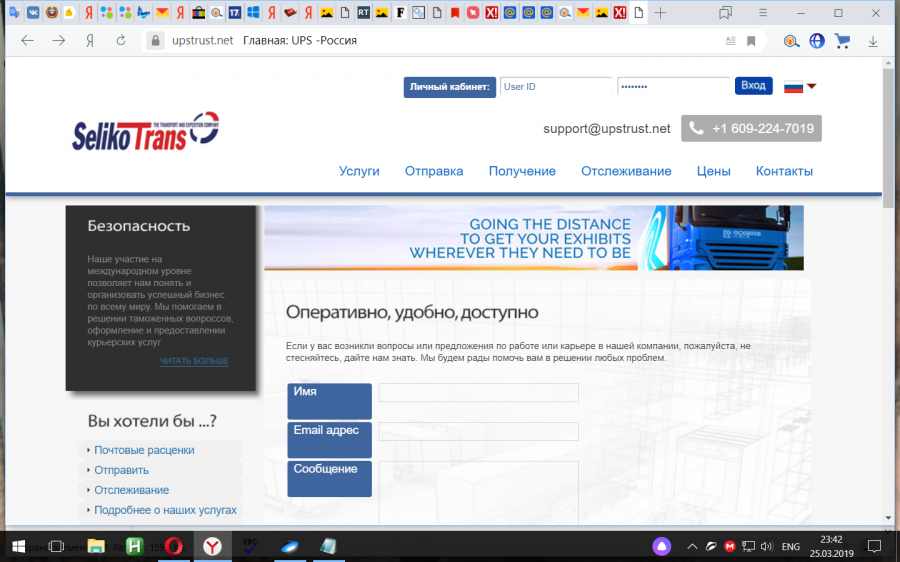The height and width of the screenshot is (562, 900).
Task: Launch Opera from the taskbar
Action: click(173, 546)
